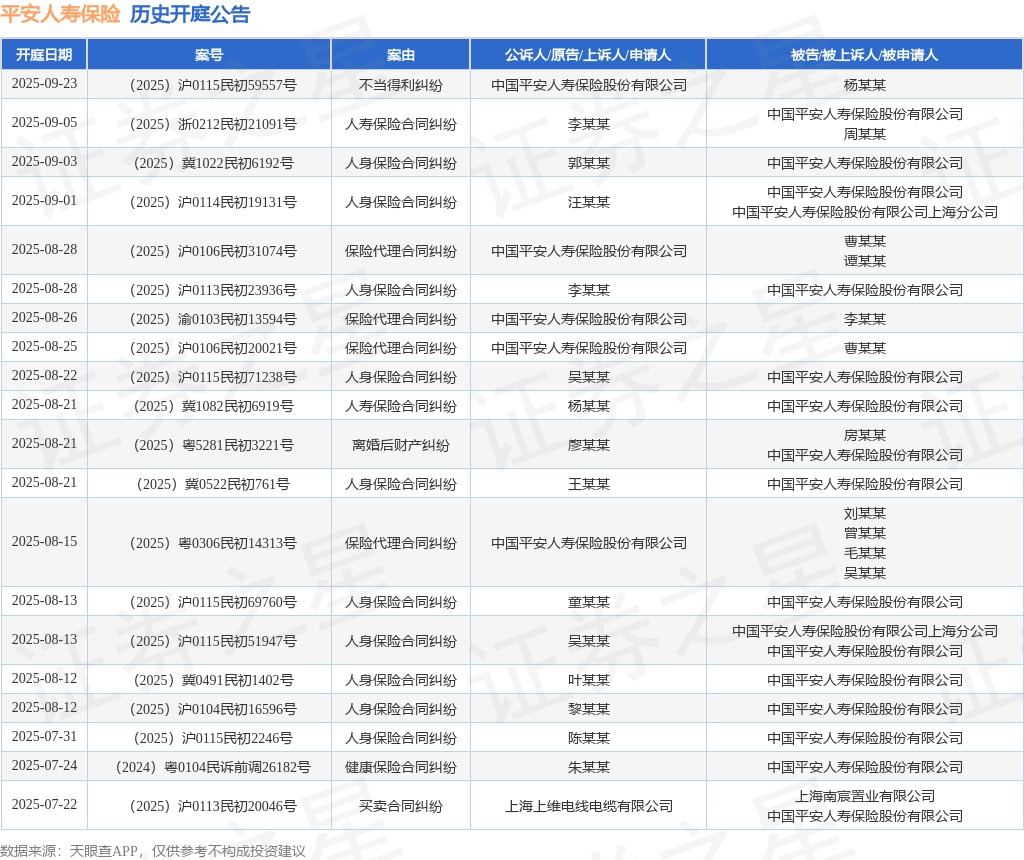Click defendant 杨某某 in the first row
The width and height of the screenshot is (1024, 860).
tap(865, 85)
